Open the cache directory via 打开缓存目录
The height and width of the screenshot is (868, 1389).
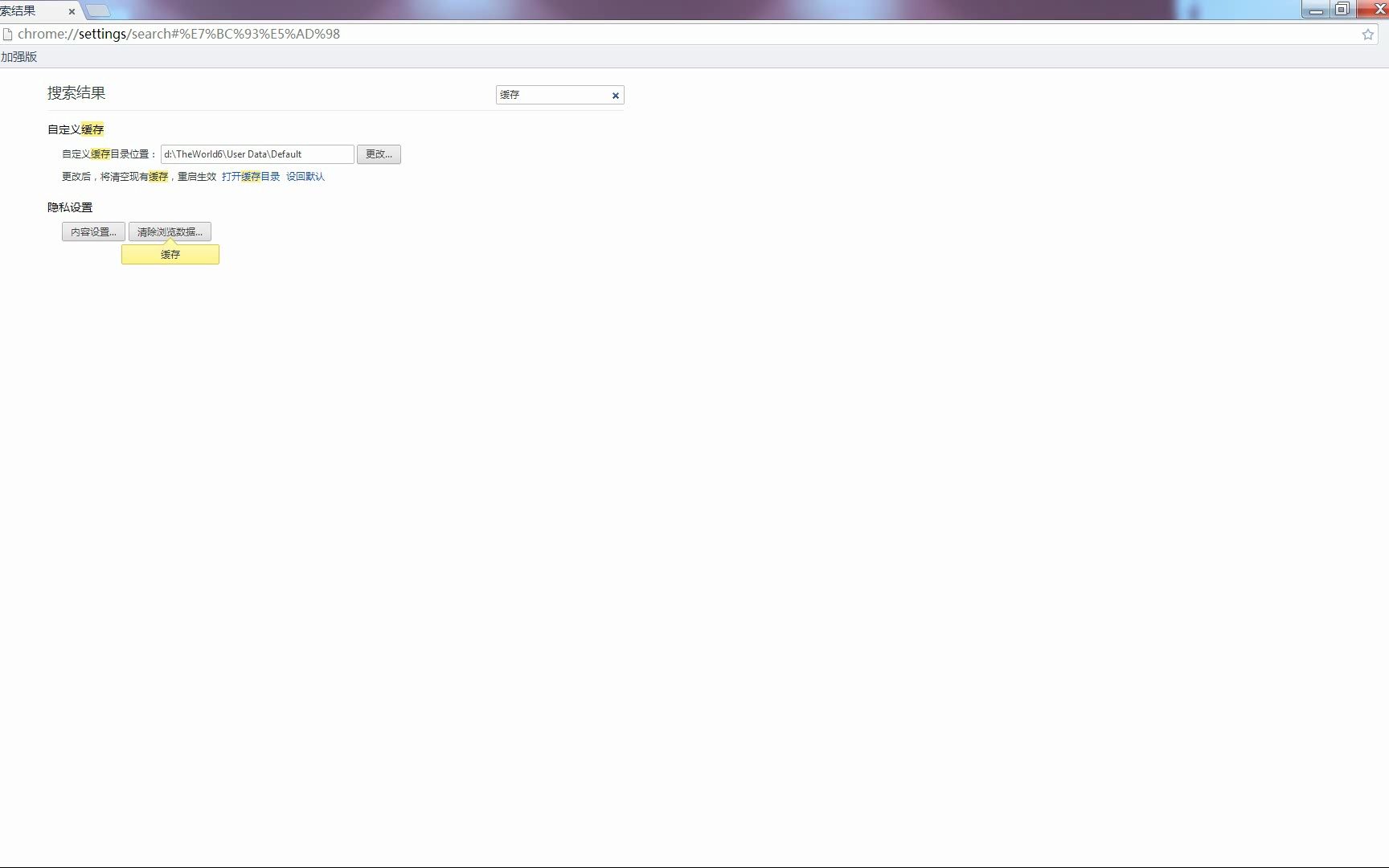(x=251, y=177)
